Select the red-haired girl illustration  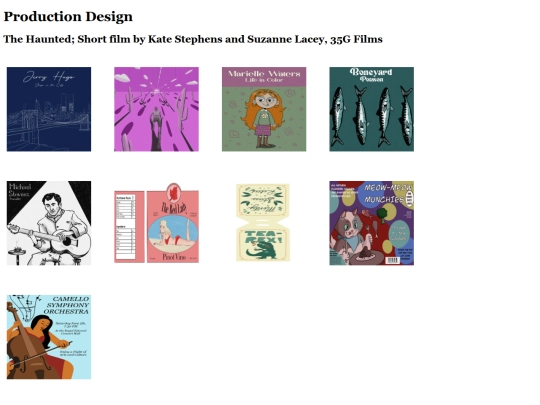click(264, 109)
